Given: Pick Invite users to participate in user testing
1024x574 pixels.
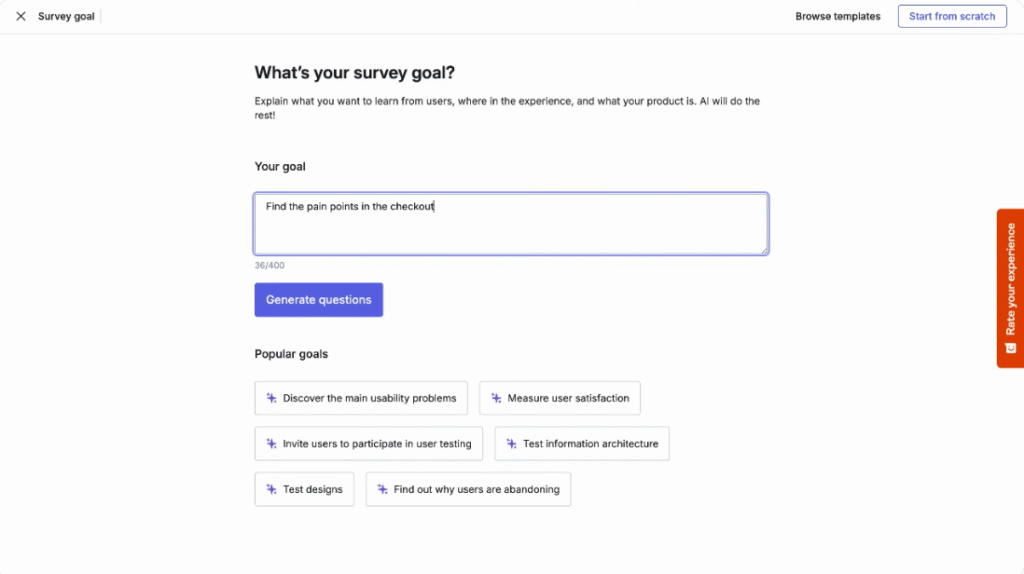Looking at the screenshot, I should (x=377, y=444).
